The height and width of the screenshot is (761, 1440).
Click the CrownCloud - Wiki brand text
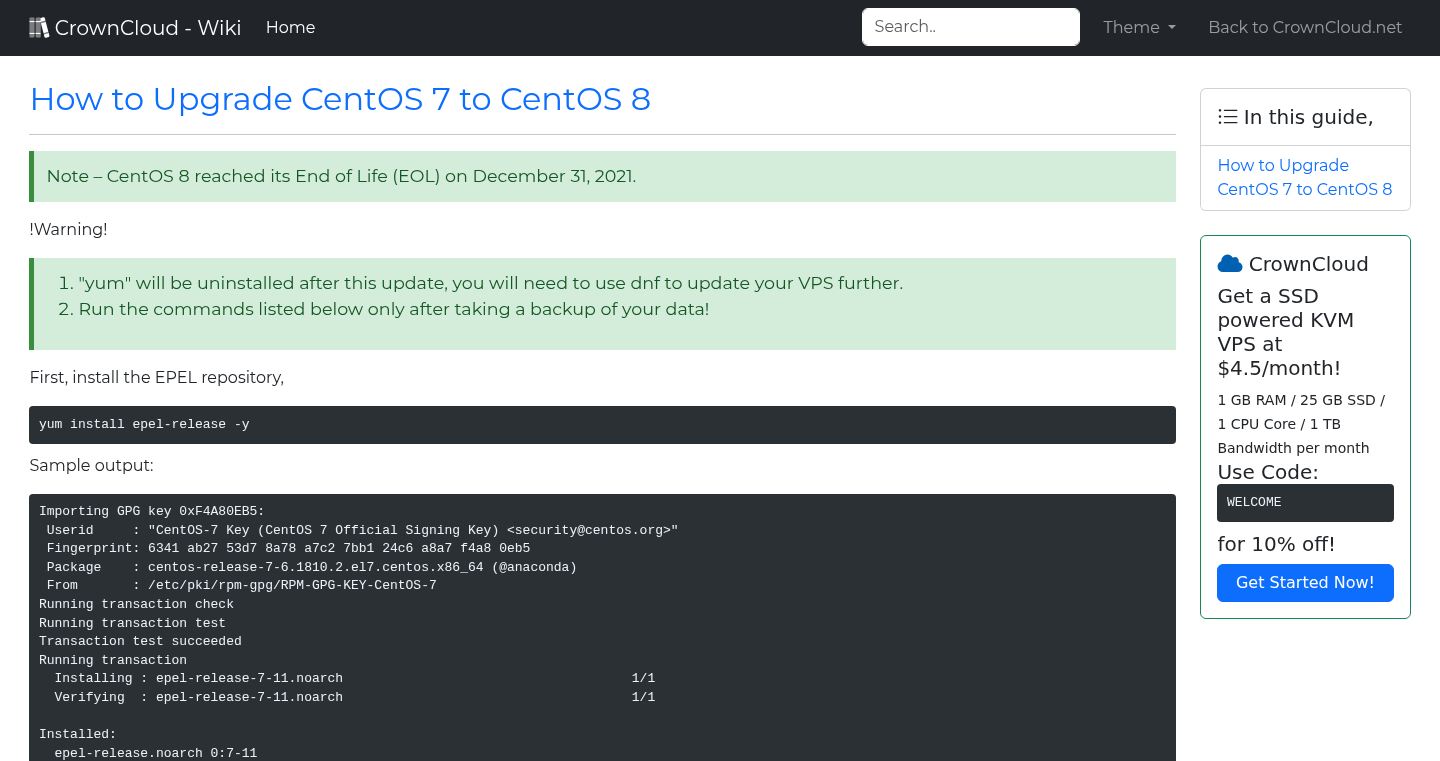[x=148, y=28]
